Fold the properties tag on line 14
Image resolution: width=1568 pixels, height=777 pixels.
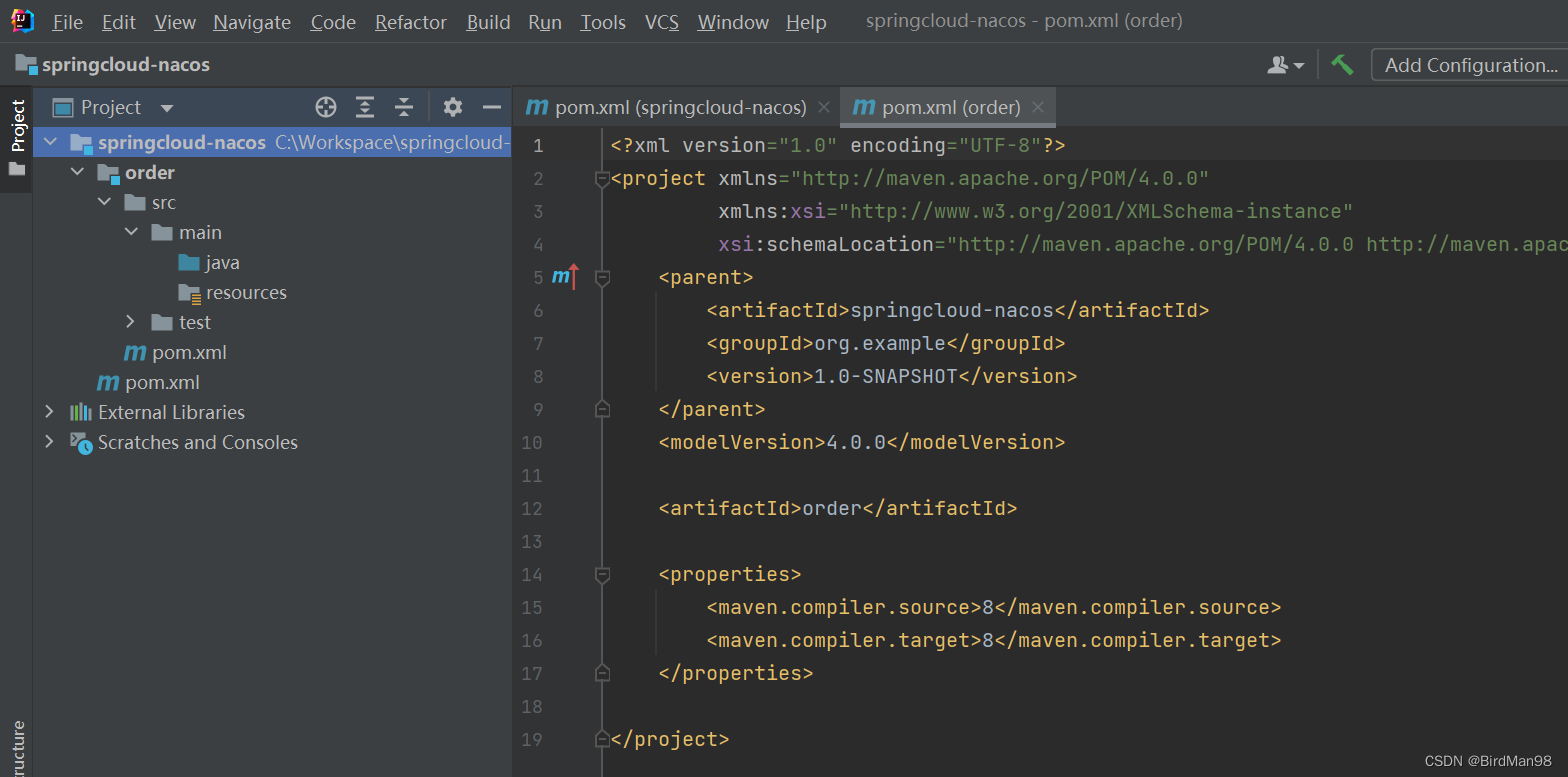pos(602,574)
